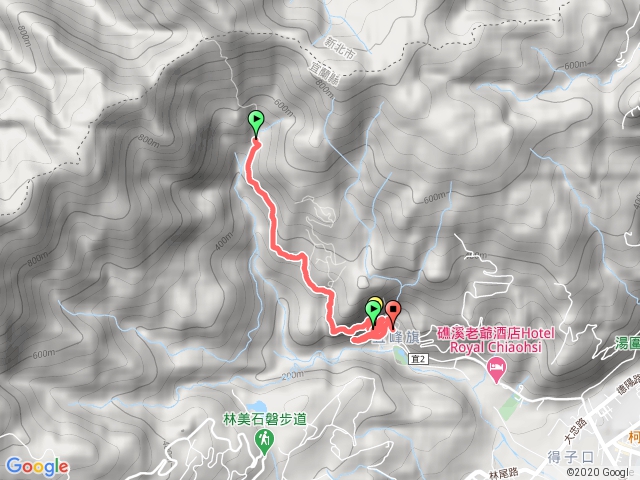Click the 新北市 city label
Screen dimensions: 640x480
[x=340, y=48]
